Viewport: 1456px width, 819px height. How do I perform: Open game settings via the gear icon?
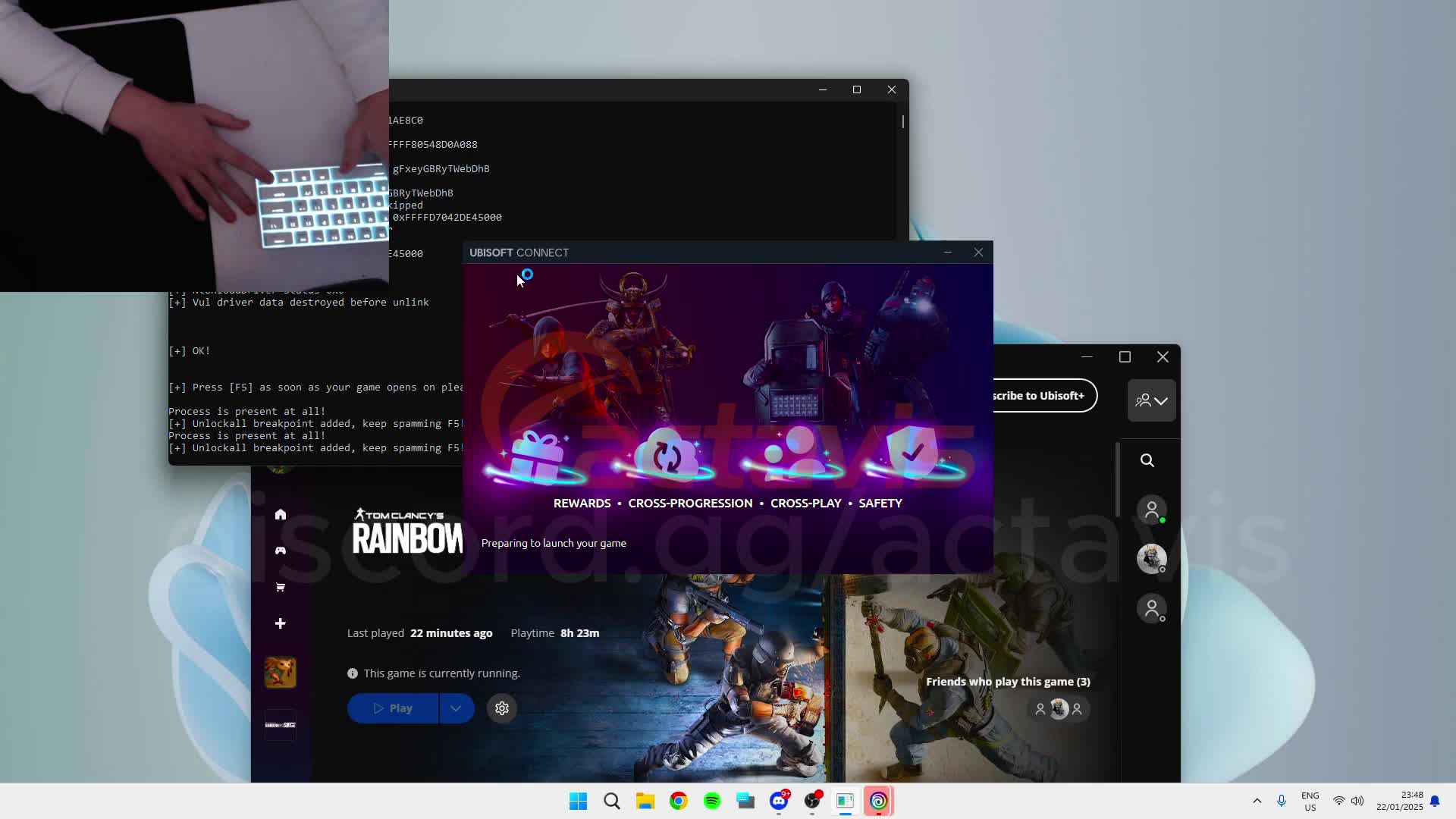click(501, 708)
